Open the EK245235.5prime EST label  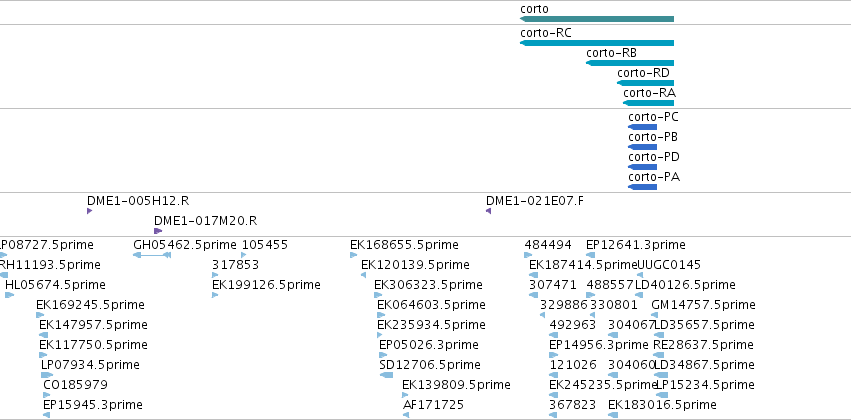click(x=604, y=385)
